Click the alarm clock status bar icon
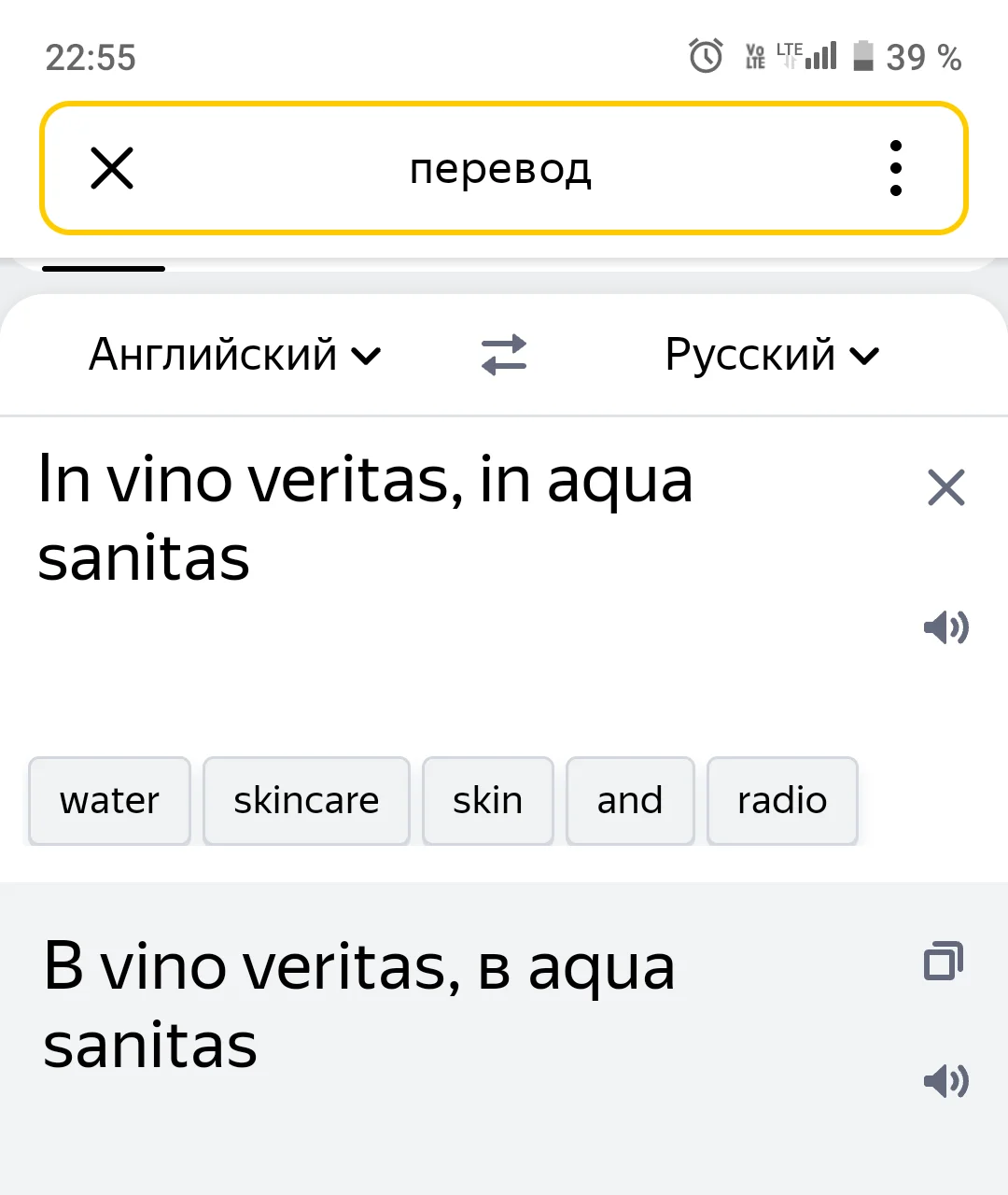 pyautogui.click(x=707, y=57)
